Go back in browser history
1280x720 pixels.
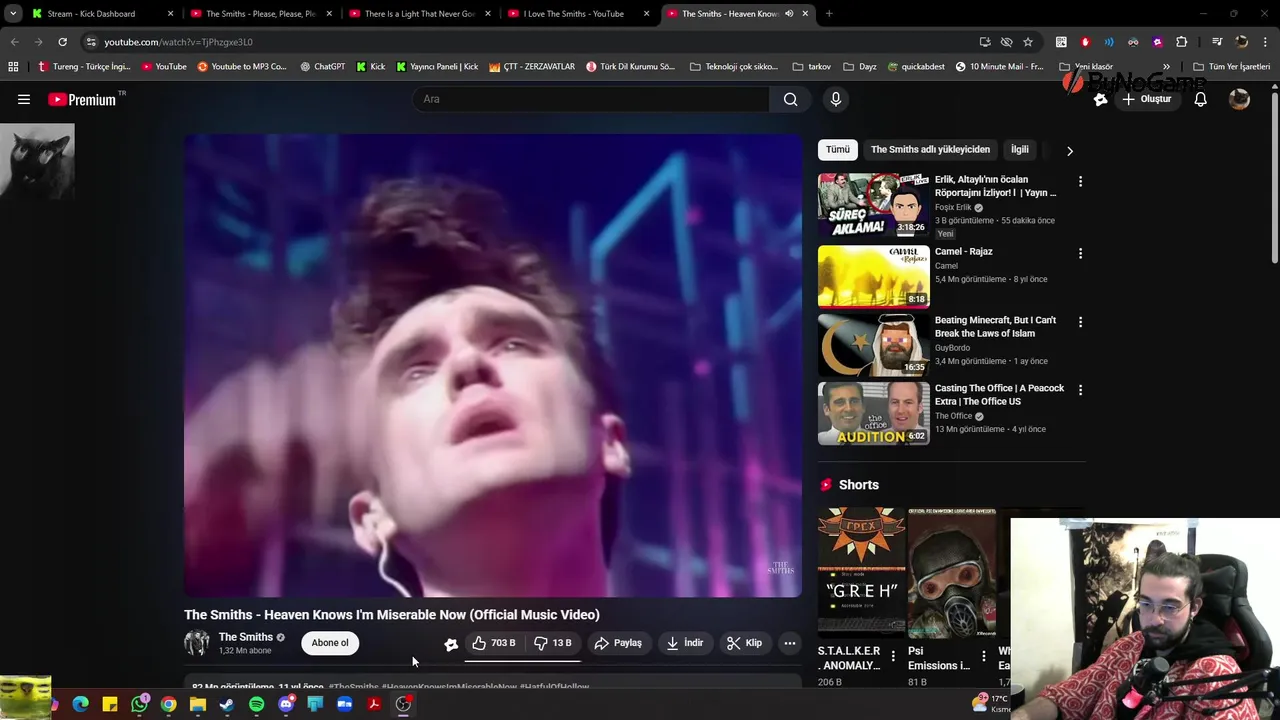click(x=14, y=42)
